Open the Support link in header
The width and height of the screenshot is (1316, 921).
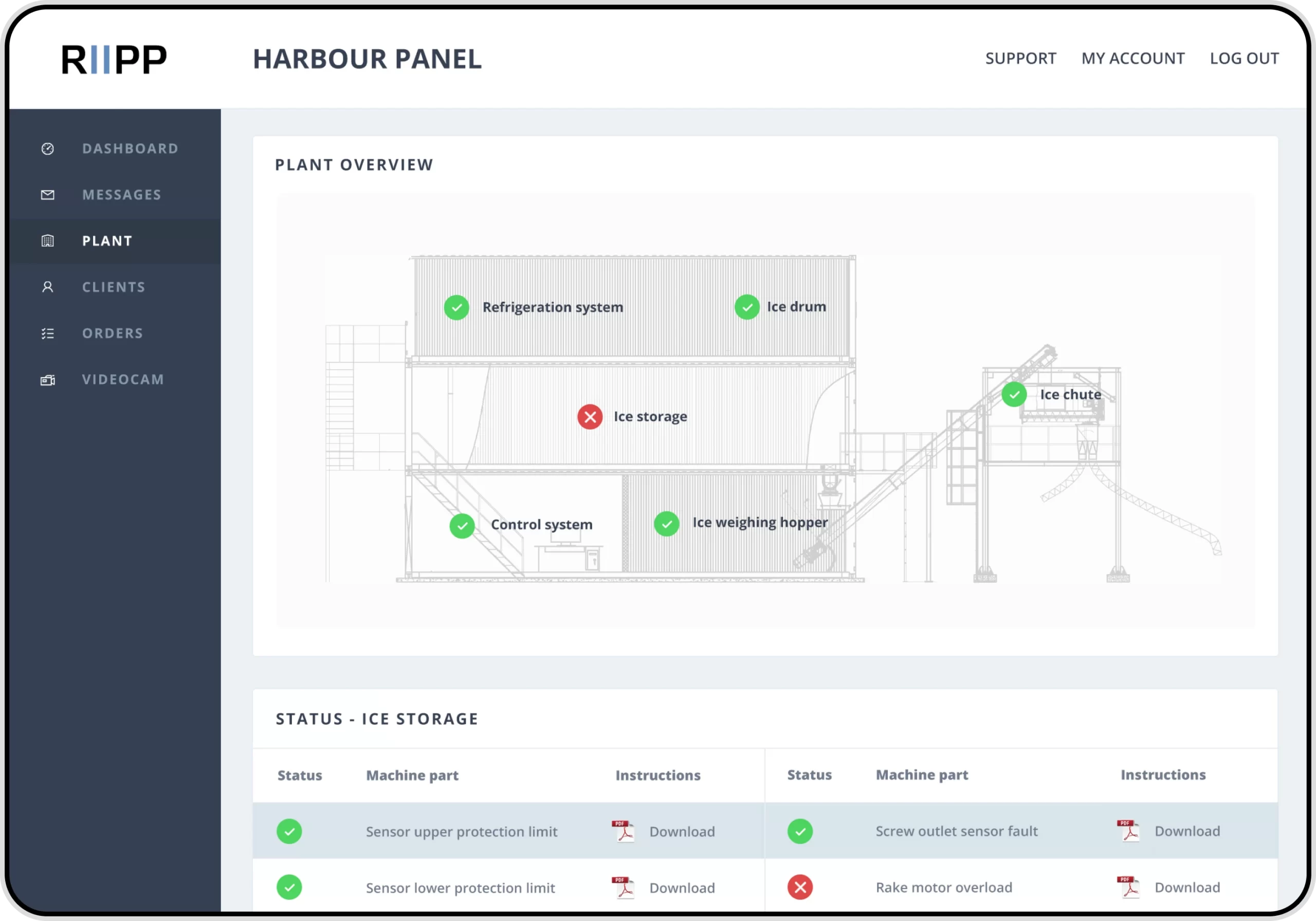1020,59
